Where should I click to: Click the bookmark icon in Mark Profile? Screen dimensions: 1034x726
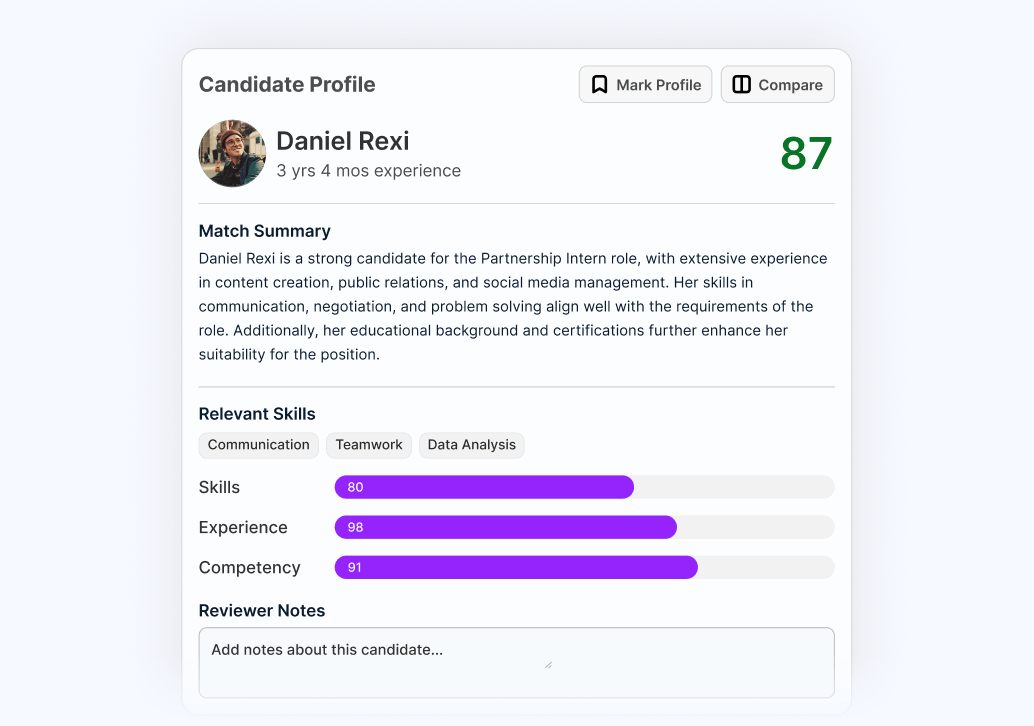599,84
